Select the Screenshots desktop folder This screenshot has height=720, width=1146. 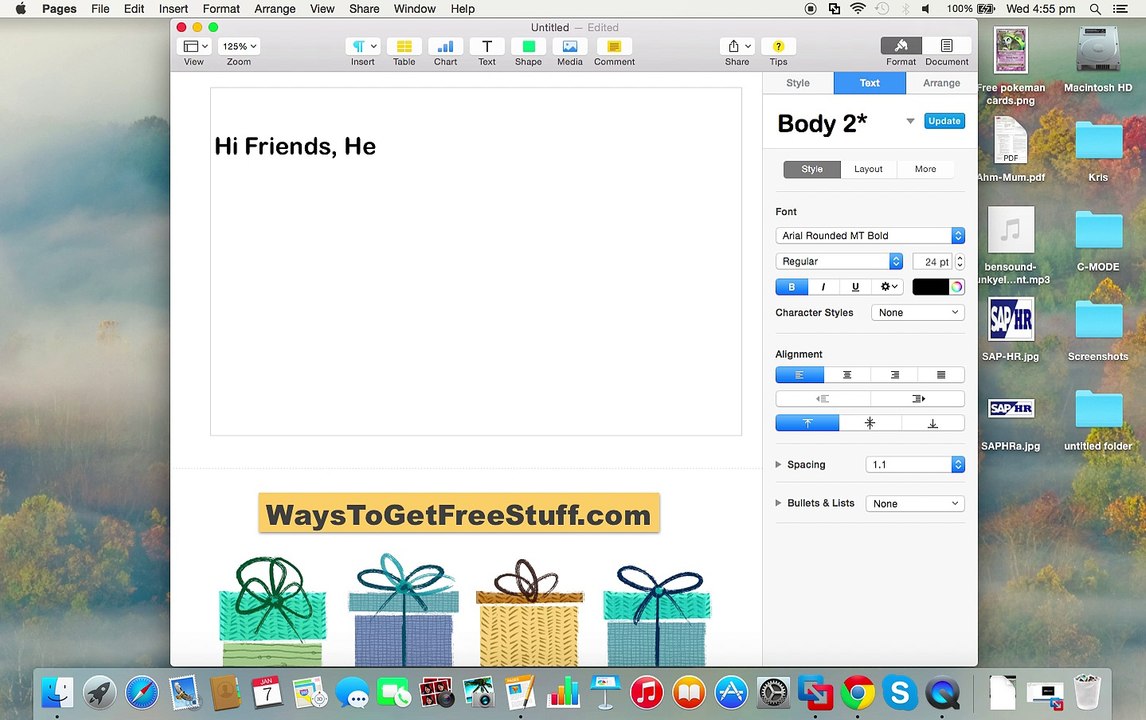point(1098,329)
